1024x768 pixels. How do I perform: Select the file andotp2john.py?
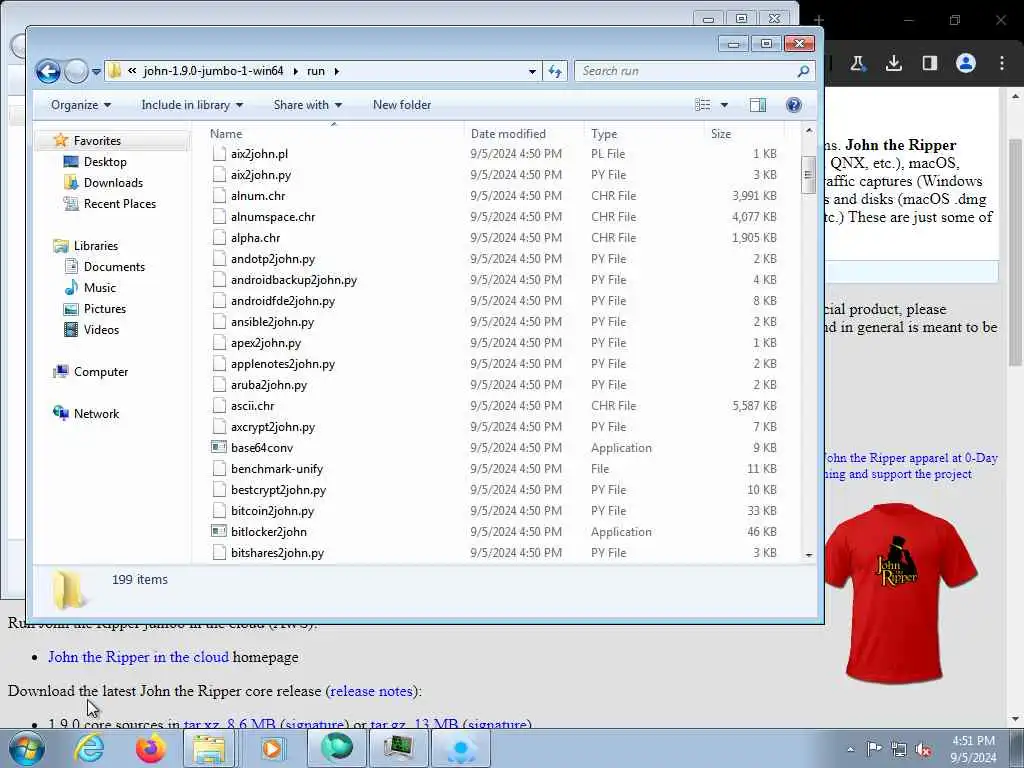(x=272, y=259)
